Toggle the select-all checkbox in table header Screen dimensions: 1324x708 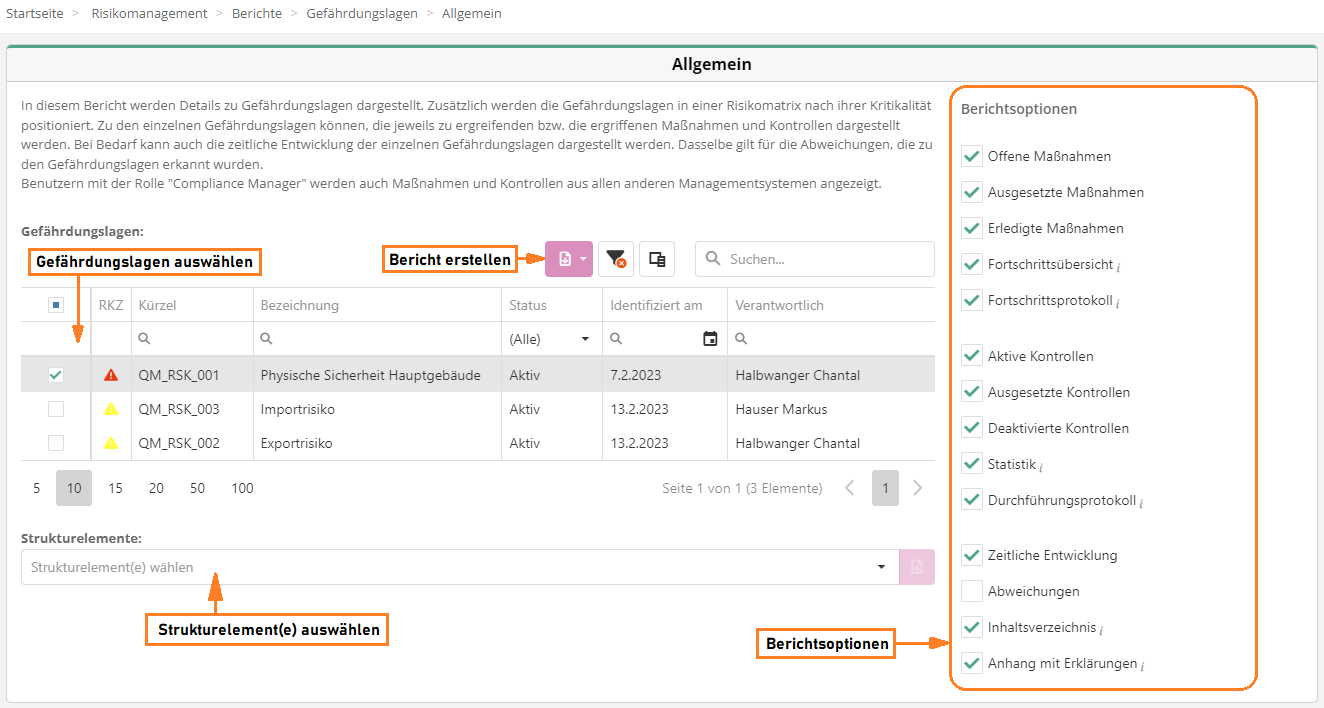56,305
